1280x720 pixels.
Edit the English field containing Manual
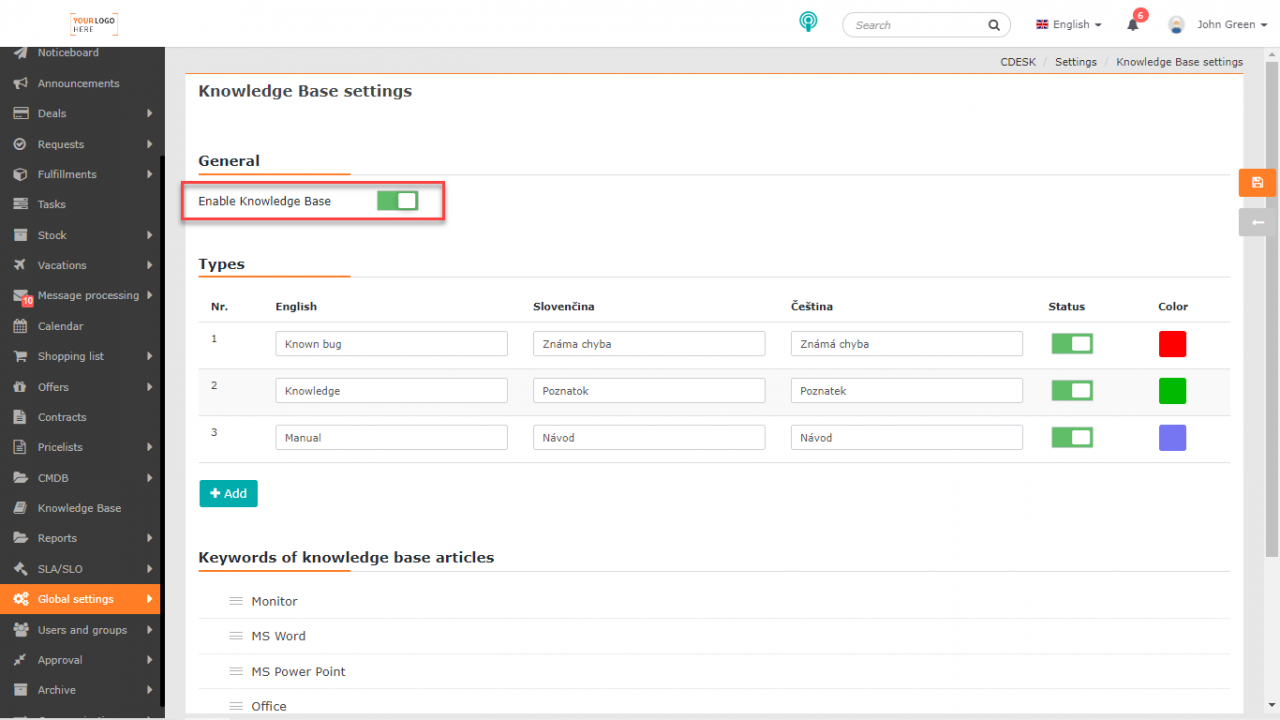[x=391, y=437]
